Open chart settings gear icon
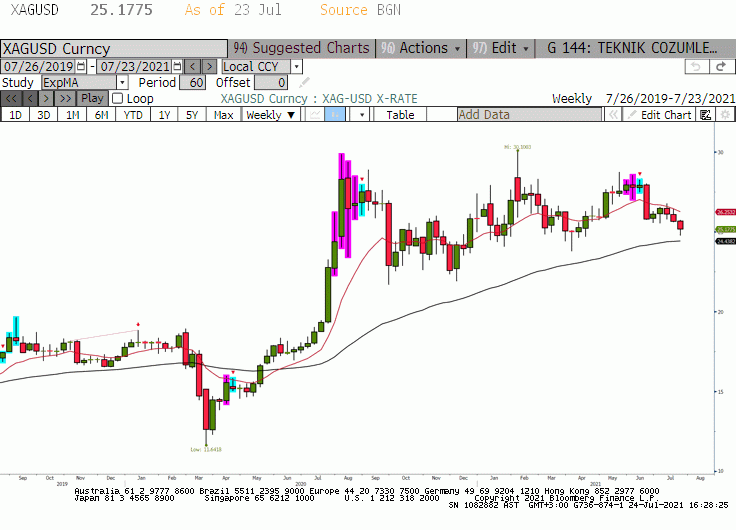Viewport: 736px width, 530px height. tap(725, 115)
